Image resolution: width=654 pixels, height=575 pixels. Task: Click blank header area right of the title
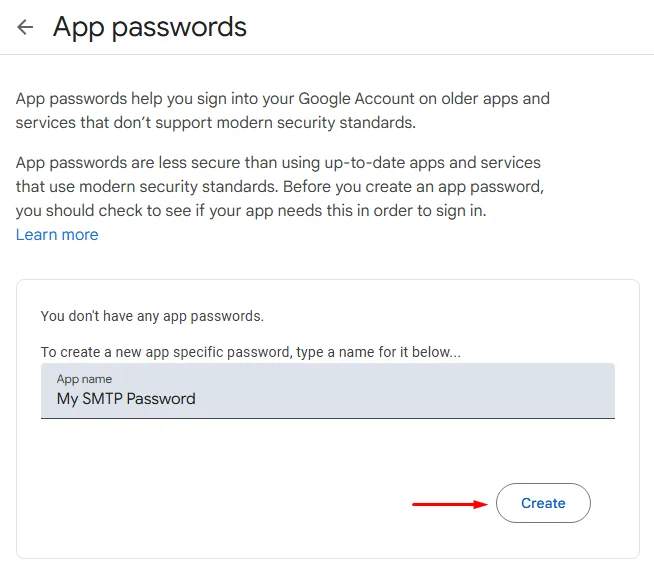point(450,27)
